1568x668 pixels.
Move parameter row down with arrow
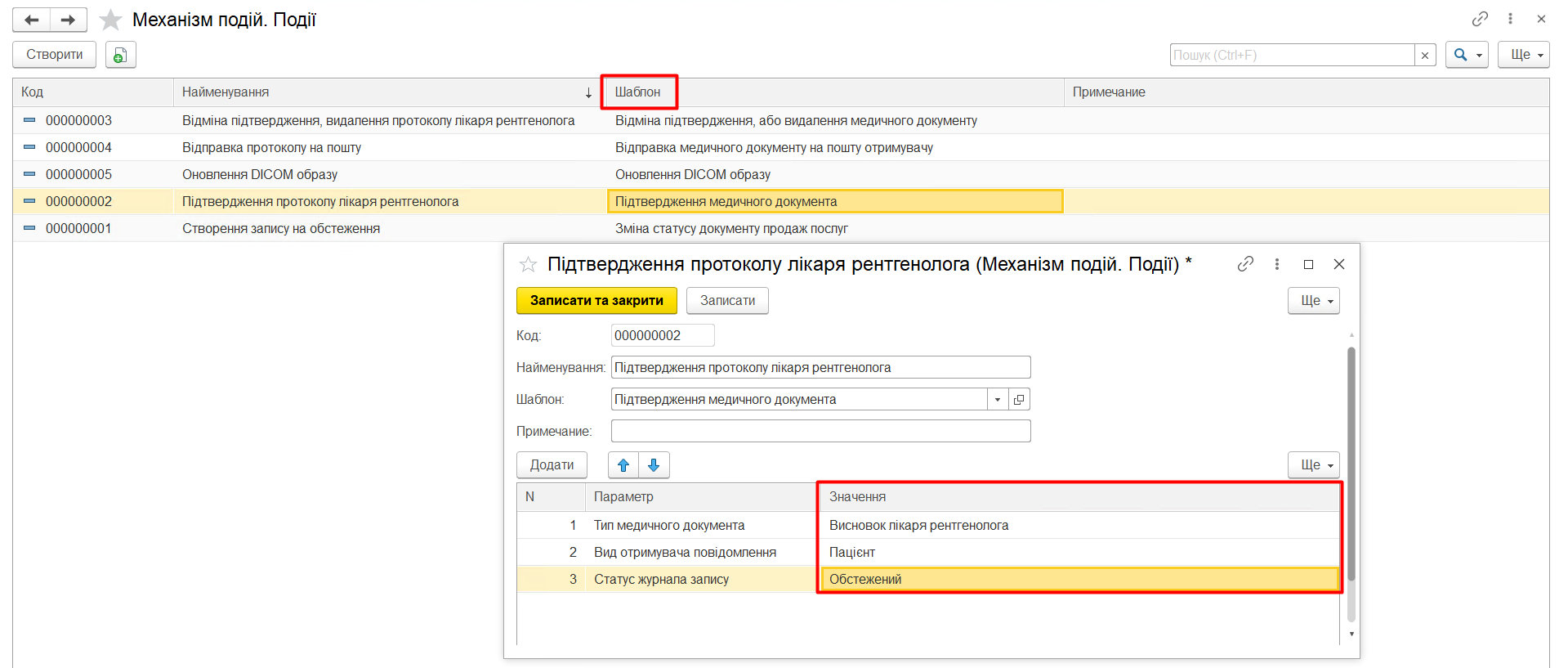pyautogui.click(x=654, y=465)
